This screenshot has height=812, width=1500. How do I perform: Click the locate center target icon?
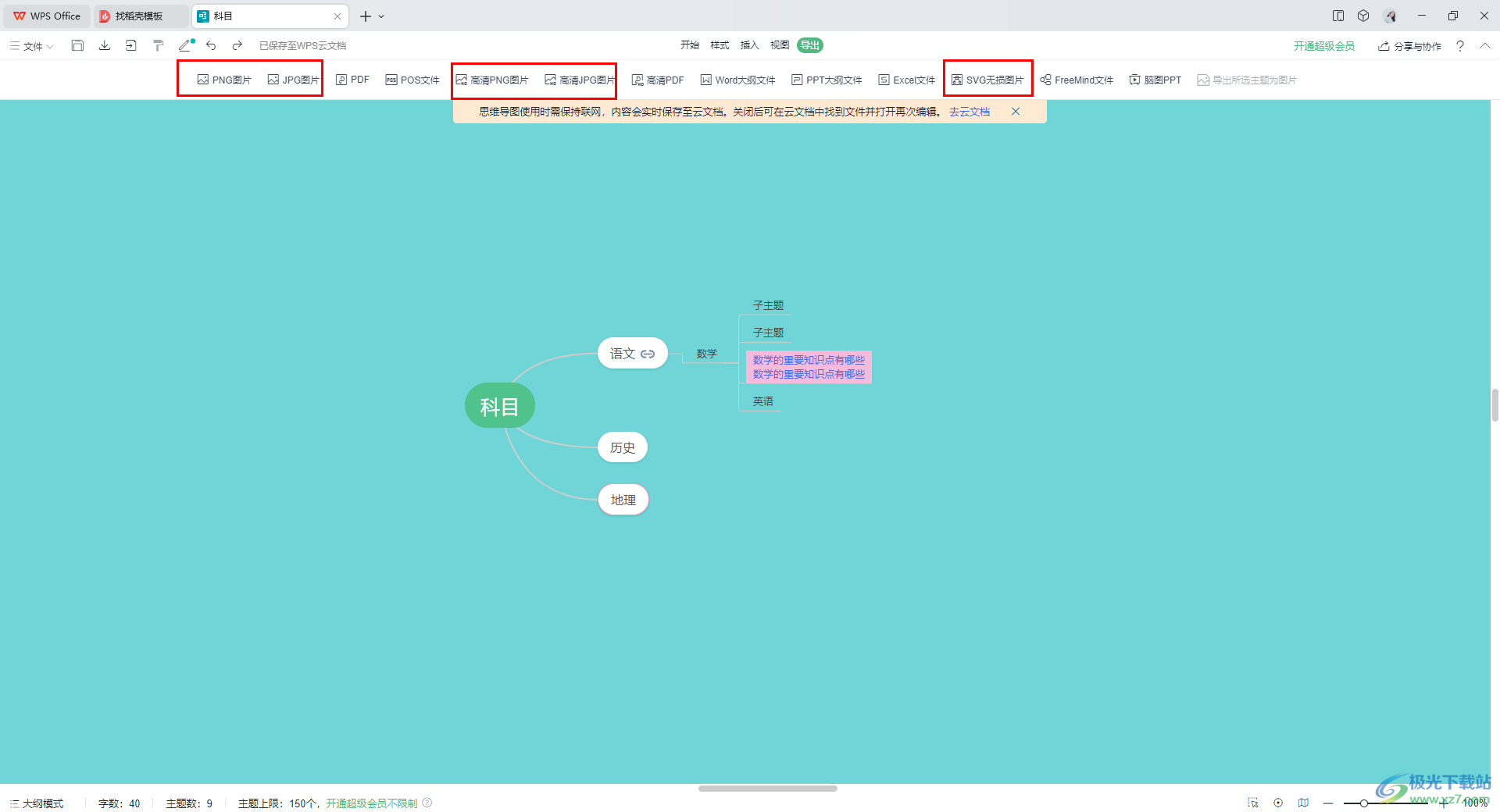1278,803
